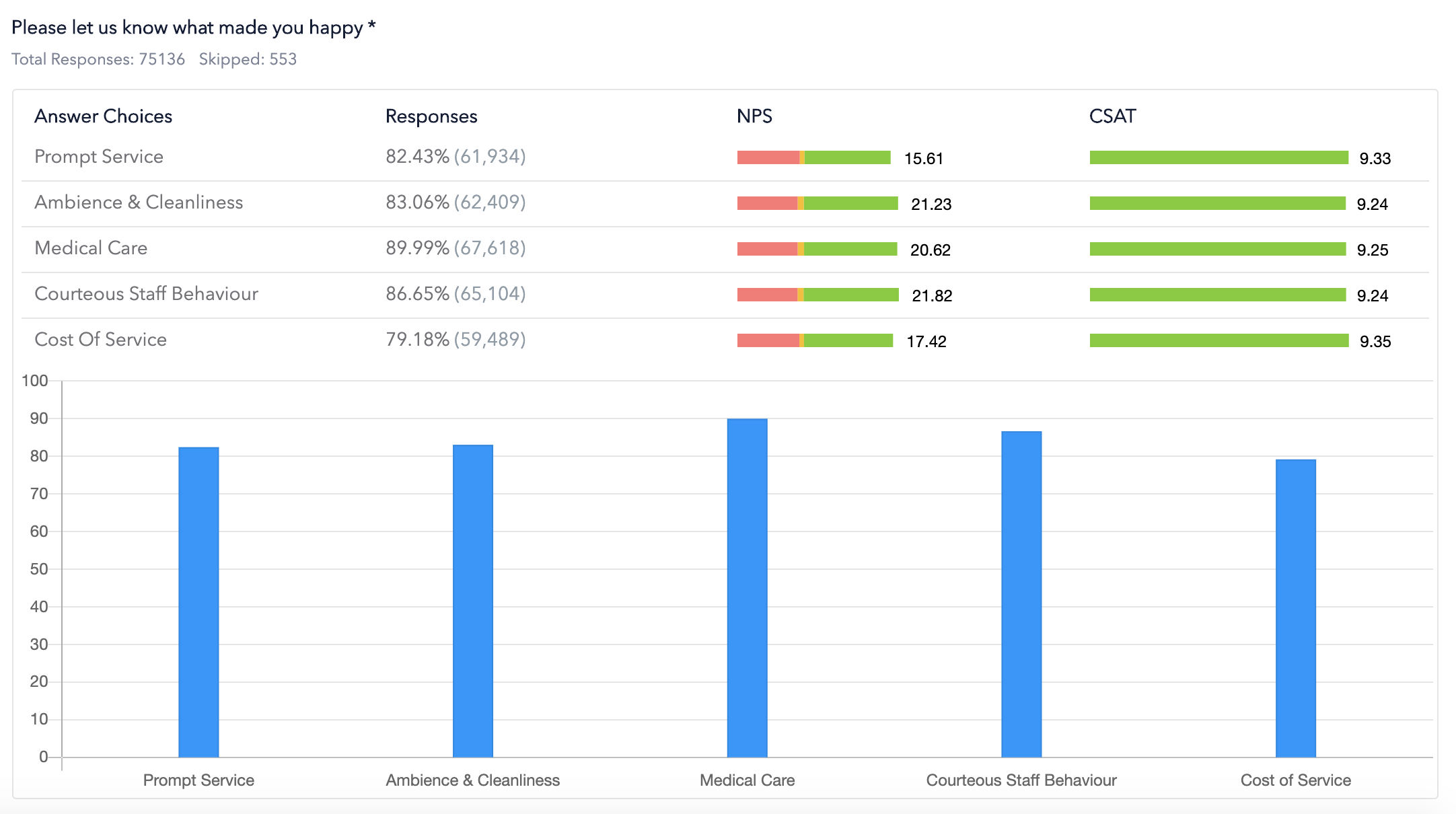Click the "Skipped: 553" label
1456x814 pixels.
(x=248, y=59)
